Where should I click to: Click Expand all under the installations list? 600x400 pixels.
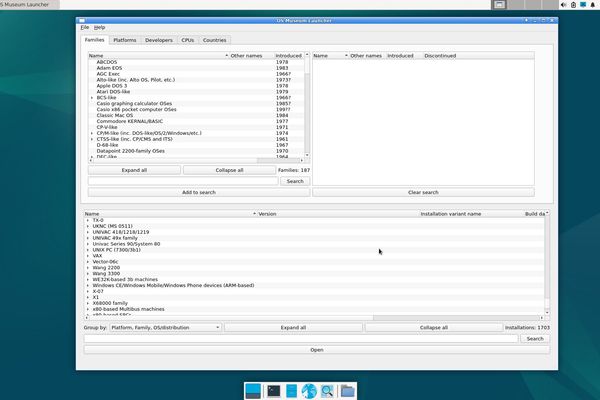point(293,328)
